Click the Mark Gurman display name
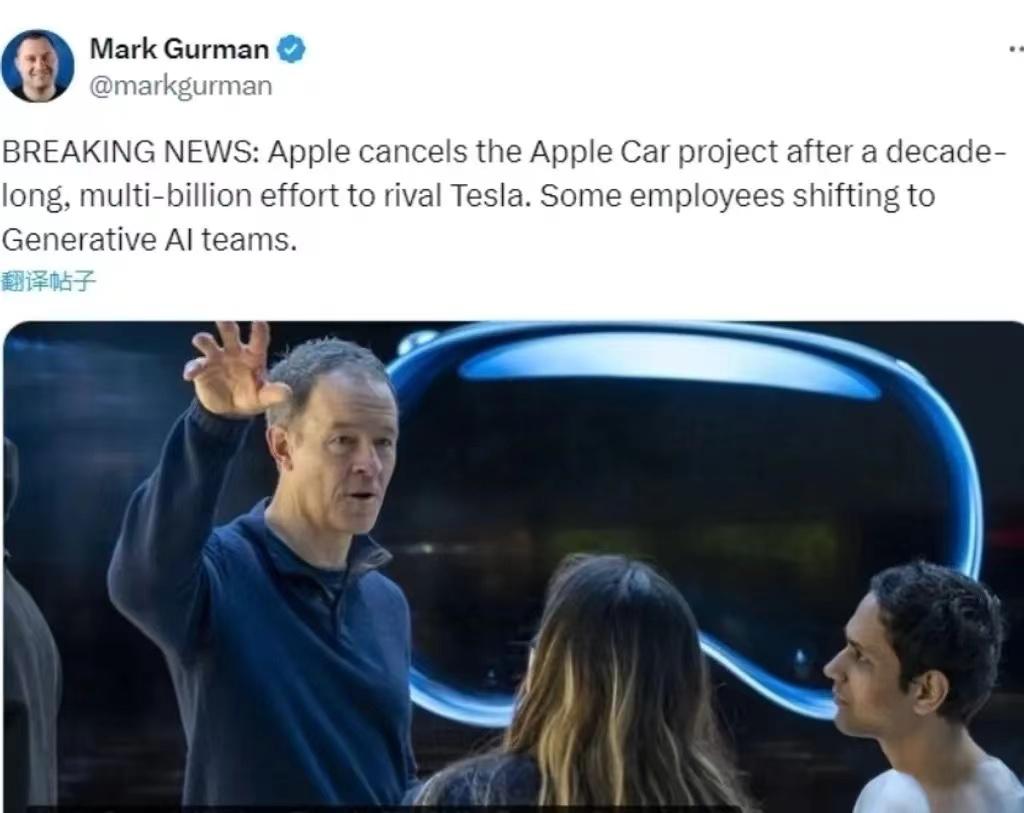 click(179, 49)
